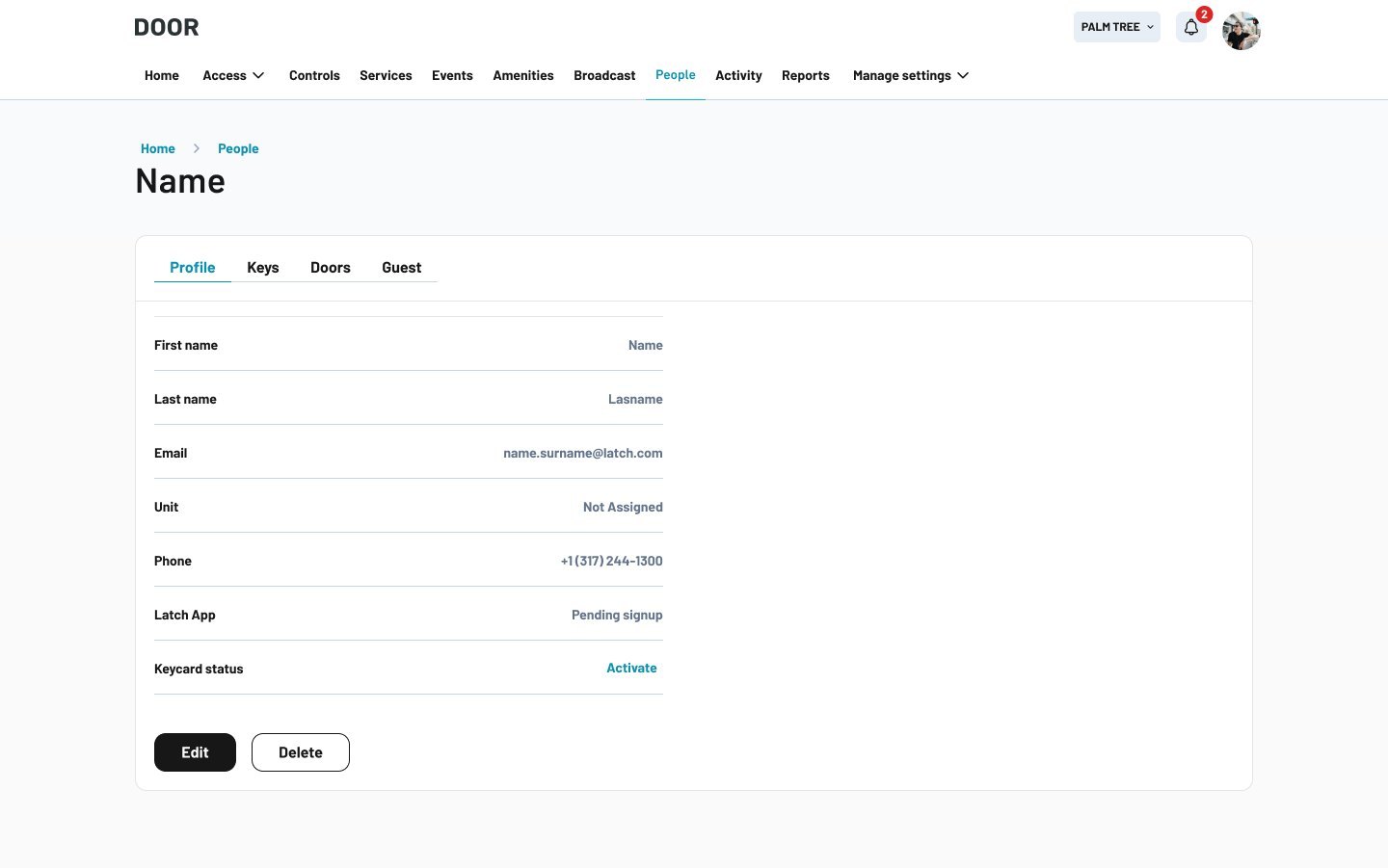Click the phone number +1 (317) 244-1300
1388x868 pixels.
tap(612, 561)
